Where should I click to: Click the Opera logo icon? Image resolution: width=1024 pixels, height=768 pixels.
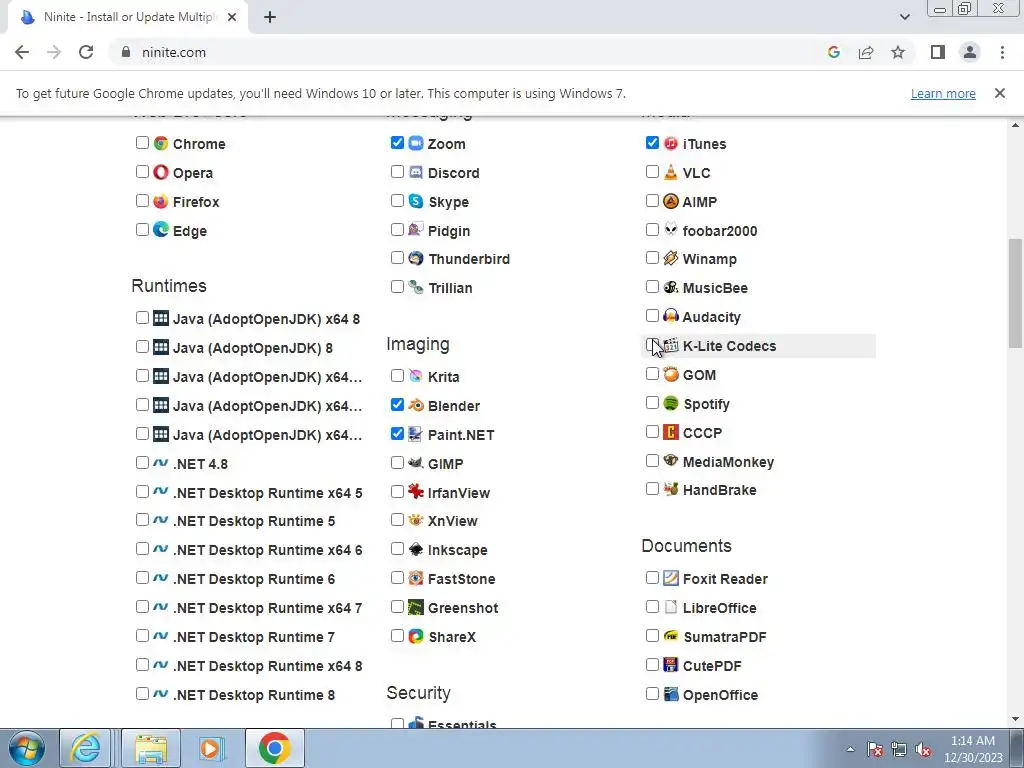pyautogui.click(x=161, y=172)
